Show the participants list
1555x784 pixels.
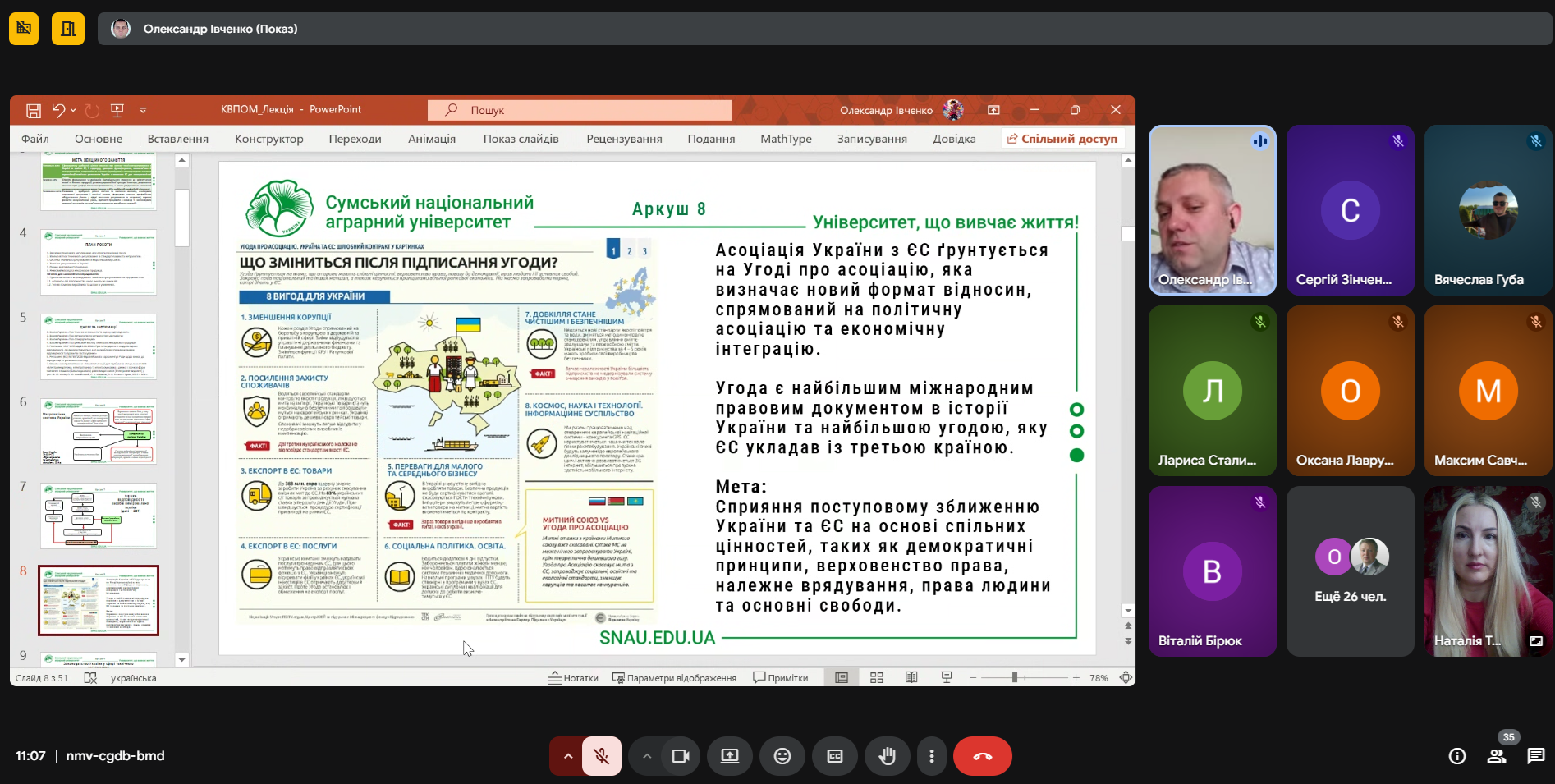point(1497,756)
